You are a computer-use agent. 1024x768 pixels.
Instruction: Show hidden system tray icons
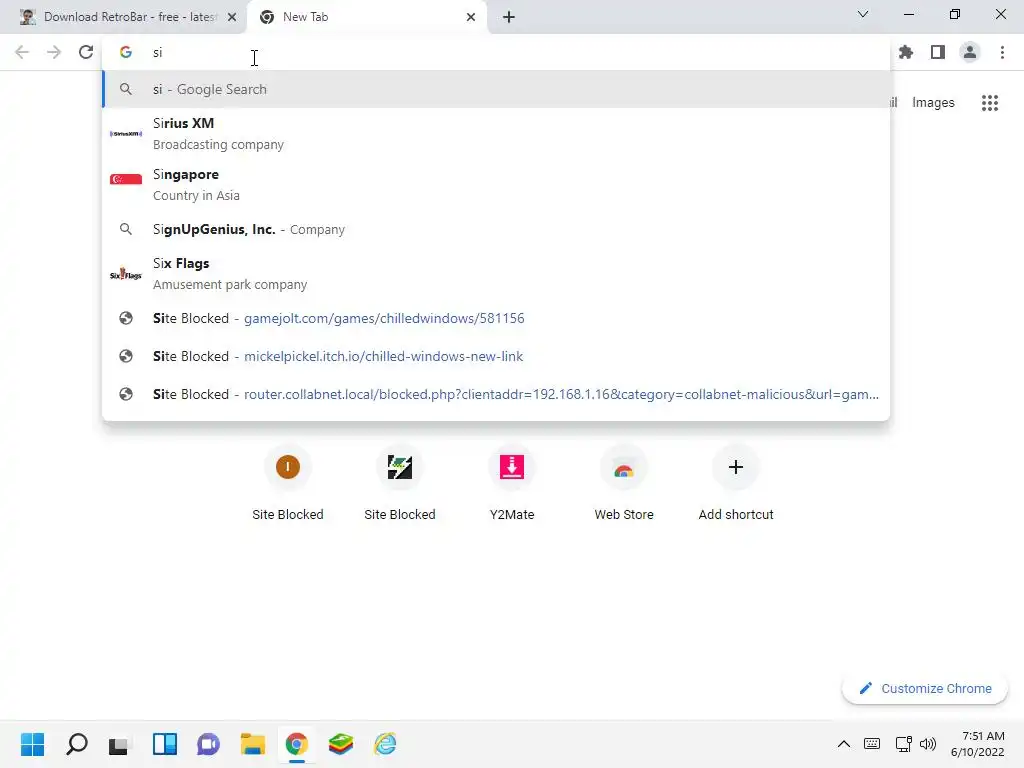[x=844, y=744]
